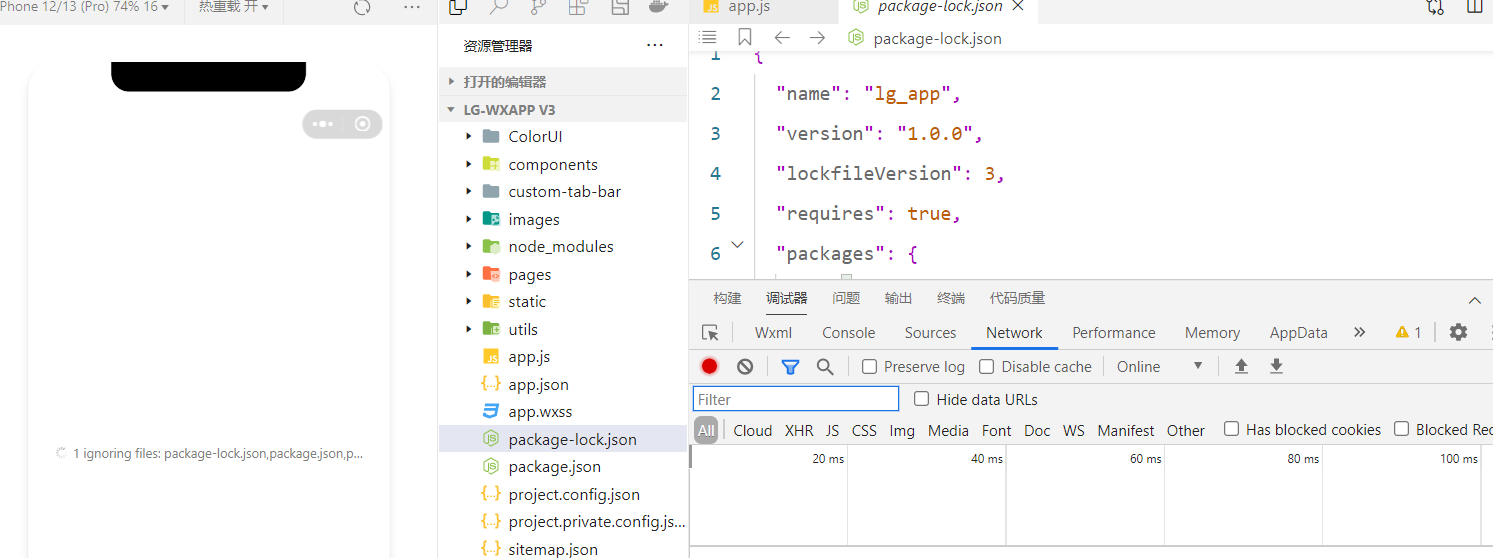Viewport: 1493px width, 558px height.
Task: Select the XHR request type filter
Action: (799, 430)
